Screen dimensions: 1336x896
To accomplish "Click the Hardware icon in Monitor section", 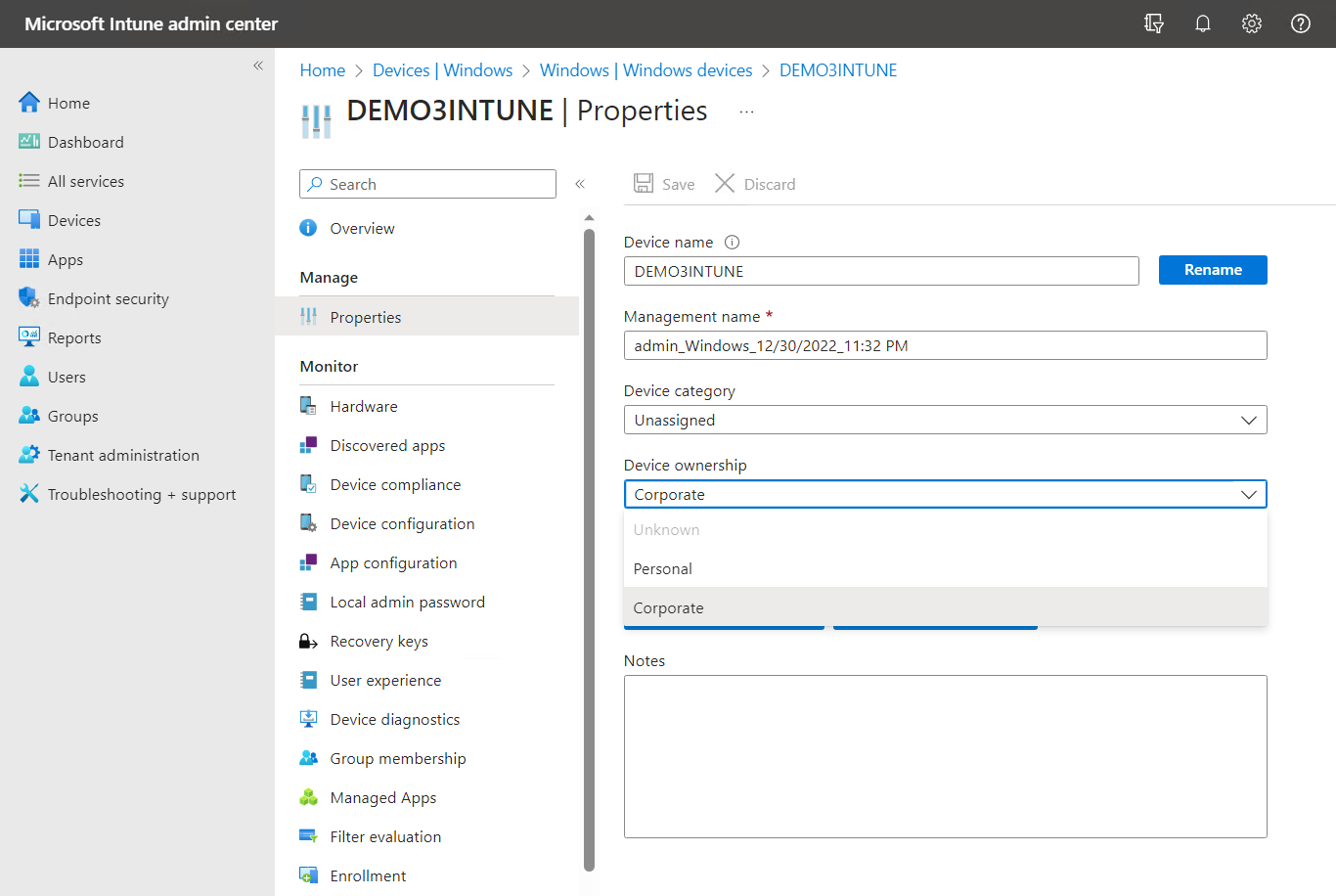I will 308,406.
